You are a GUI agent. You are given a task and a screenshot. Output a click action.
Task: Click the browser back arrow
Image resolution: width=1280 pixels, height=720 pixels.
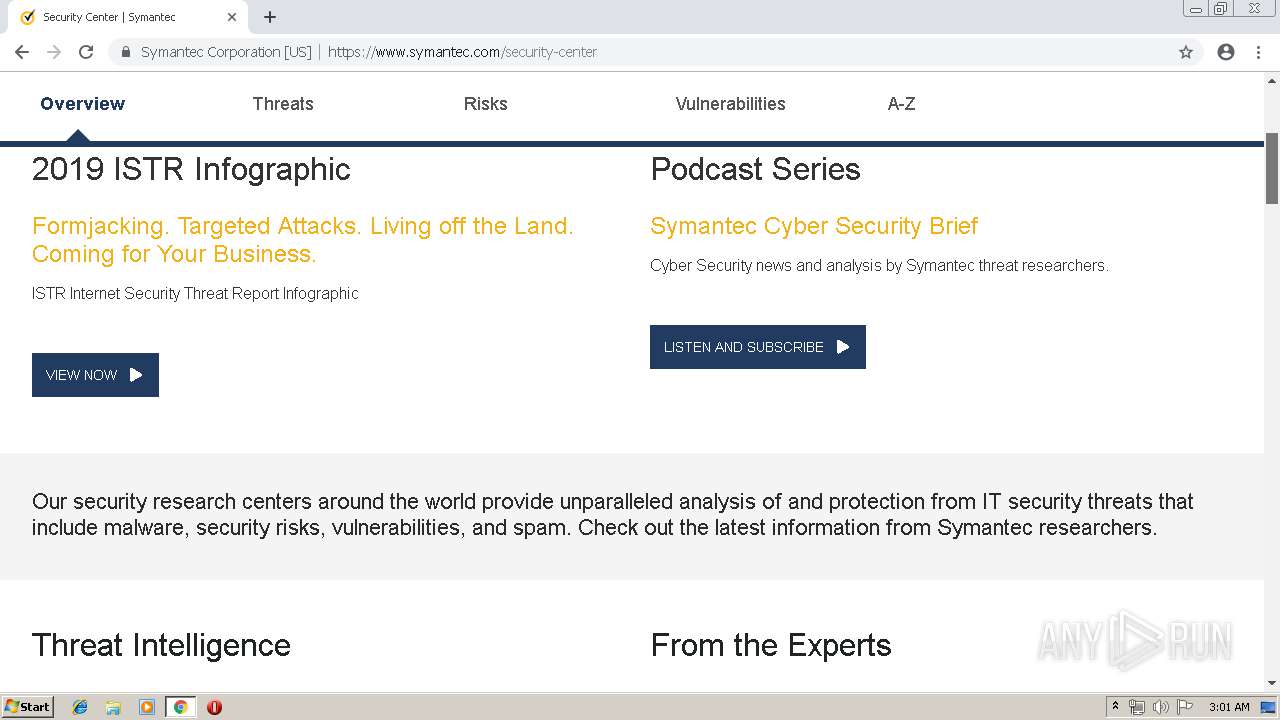point(22,52)
